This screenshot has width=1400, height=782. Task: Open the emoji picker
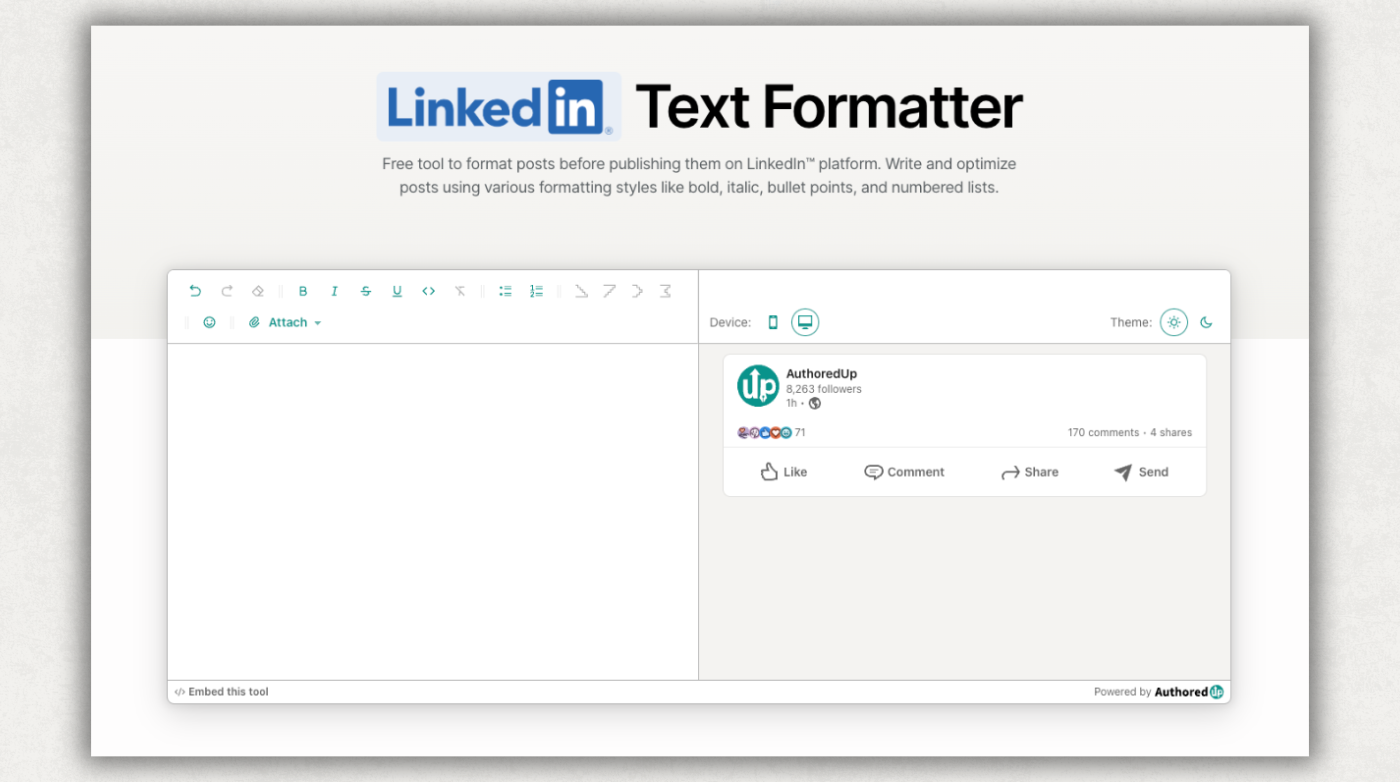(x=209, y=322)
